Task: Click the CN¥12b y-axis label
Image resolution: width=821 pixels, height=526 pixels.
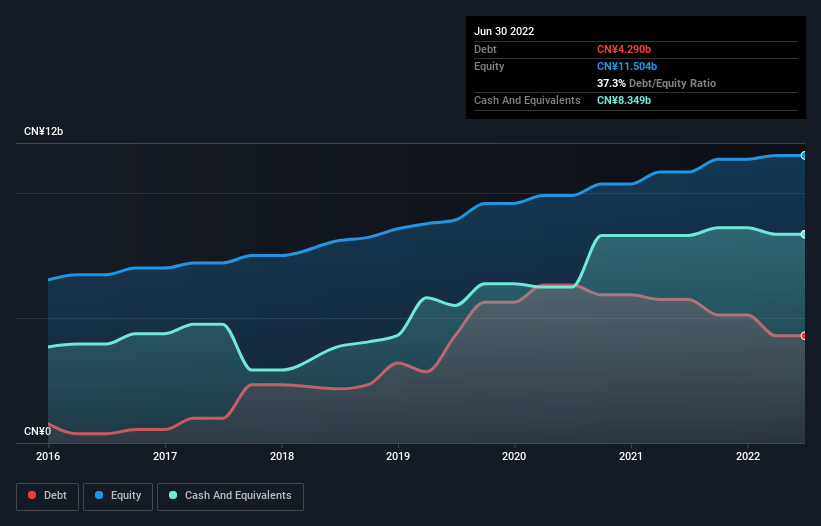Action: [43, 131]
